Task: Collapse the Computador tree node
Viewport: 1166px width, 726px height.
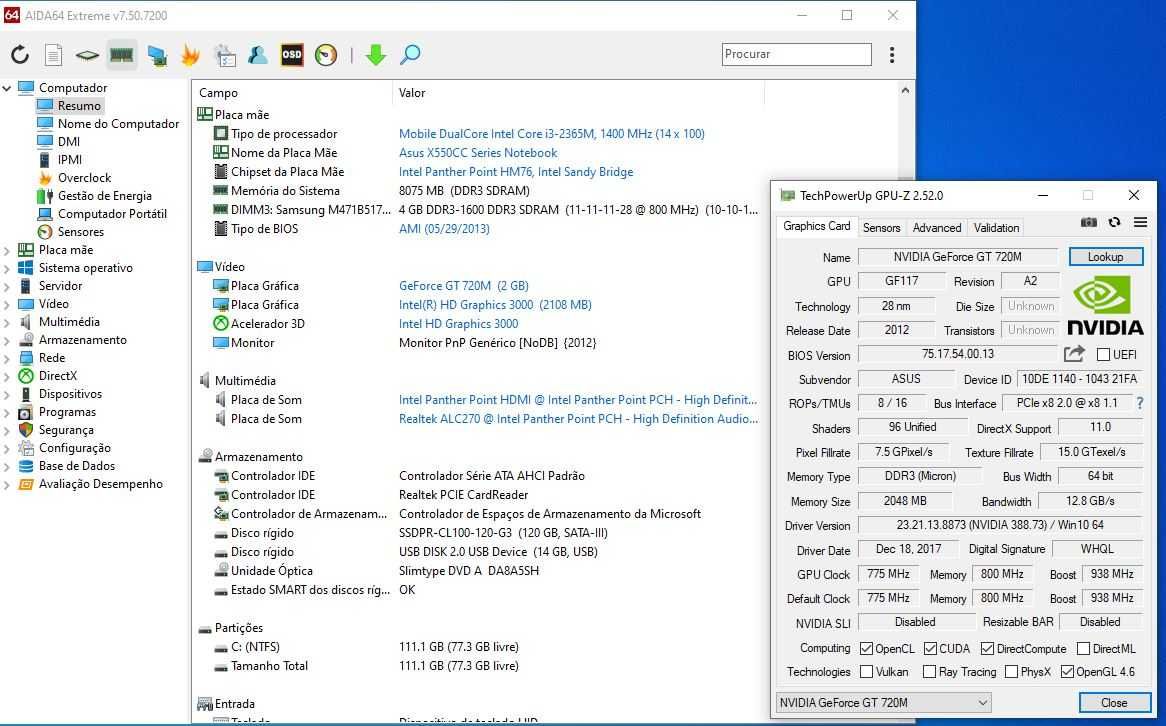Action: 7,88
